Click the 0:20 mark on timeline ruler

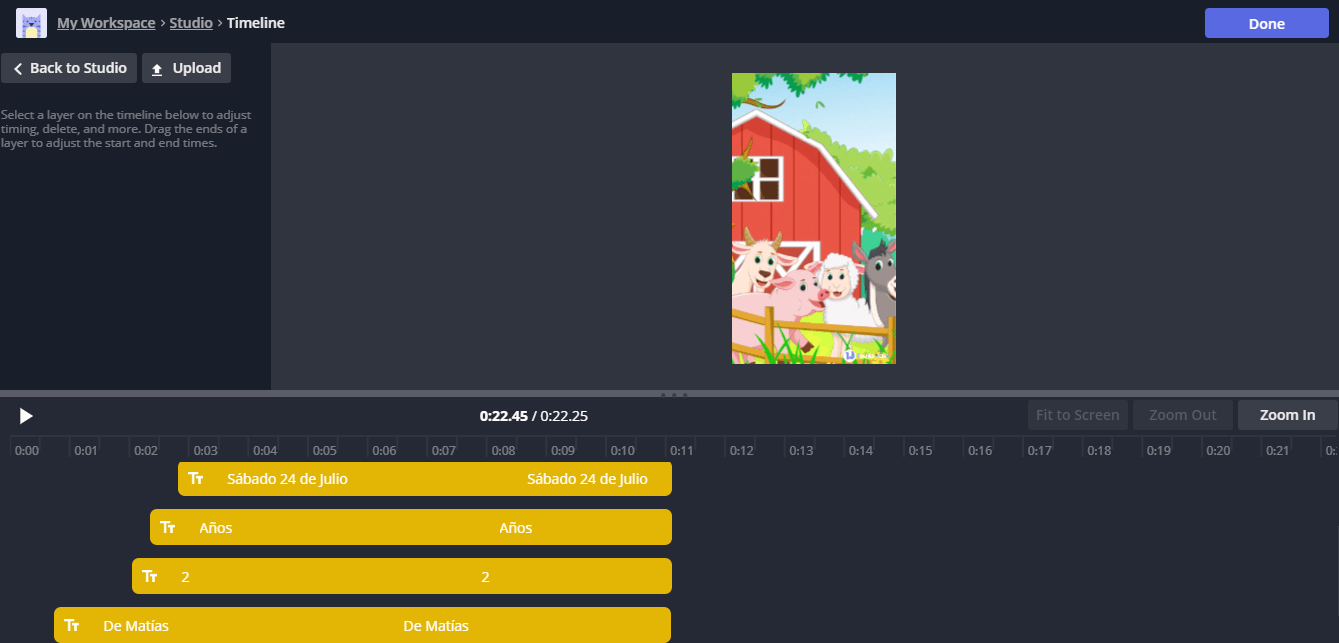(1218, 451)
